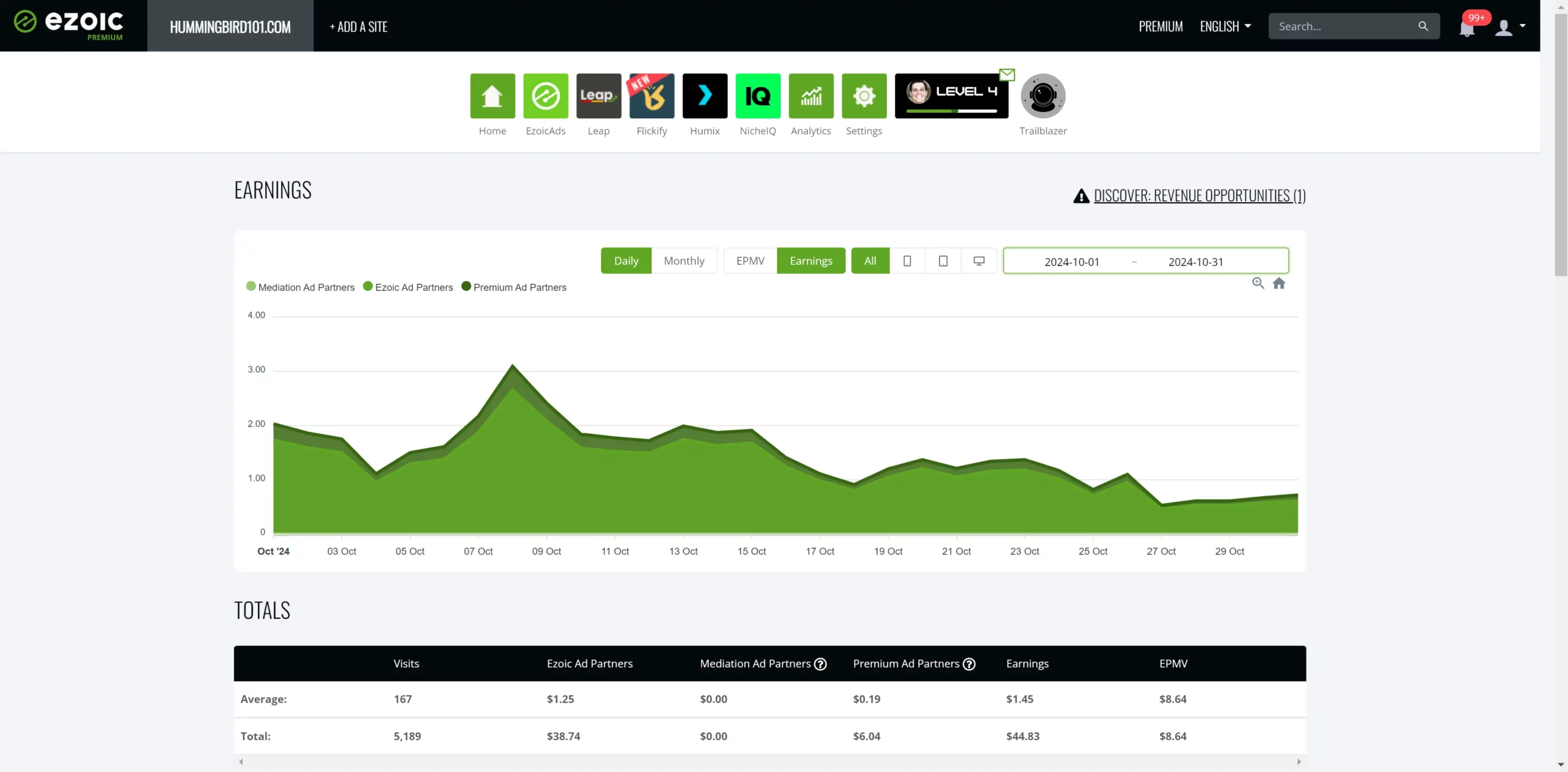Viewport: 1568px width, 772px height.
Task: Click the 09 Oct axis label
Action: 546,551
